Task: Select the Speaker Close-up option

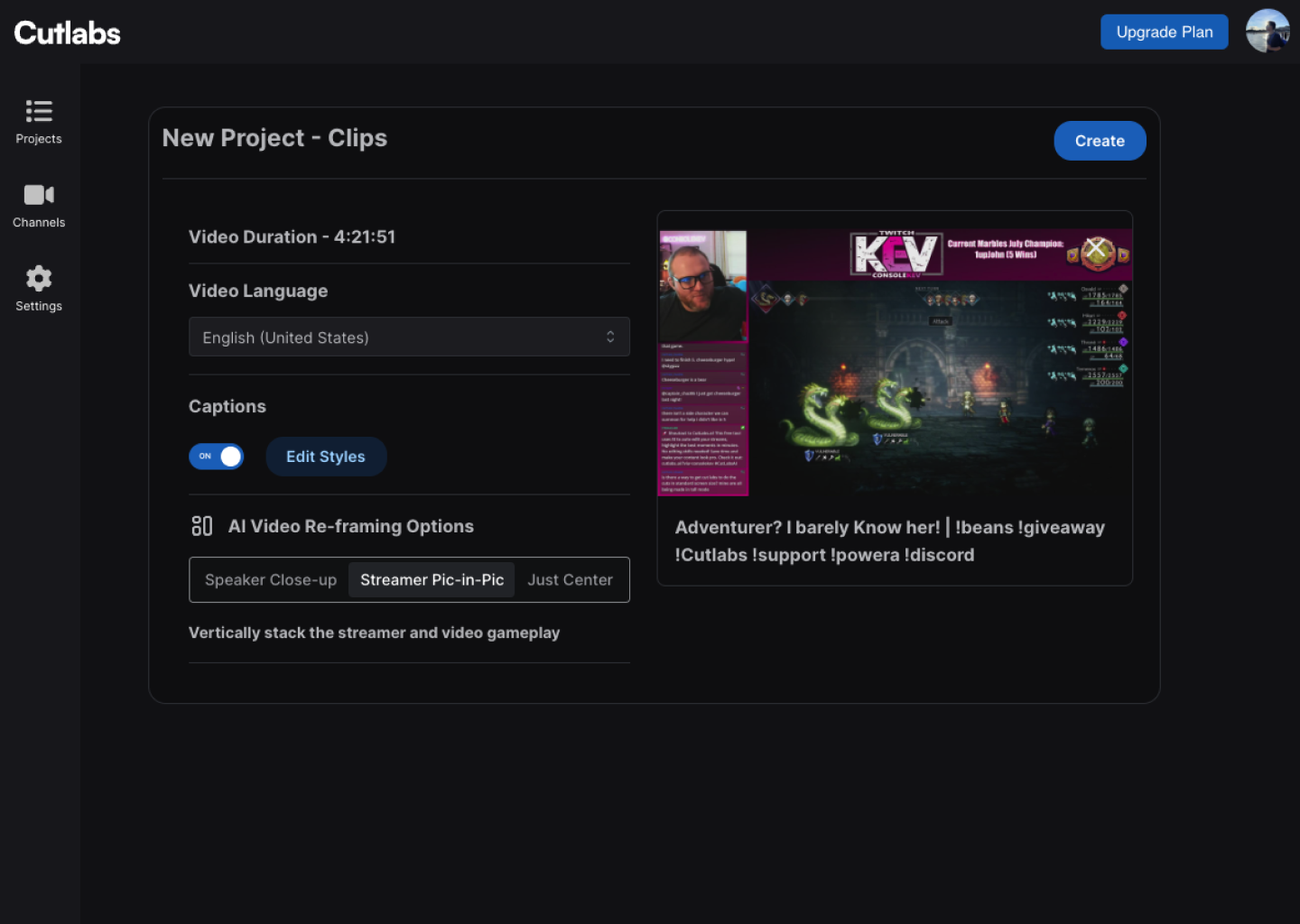Action: 271,580
